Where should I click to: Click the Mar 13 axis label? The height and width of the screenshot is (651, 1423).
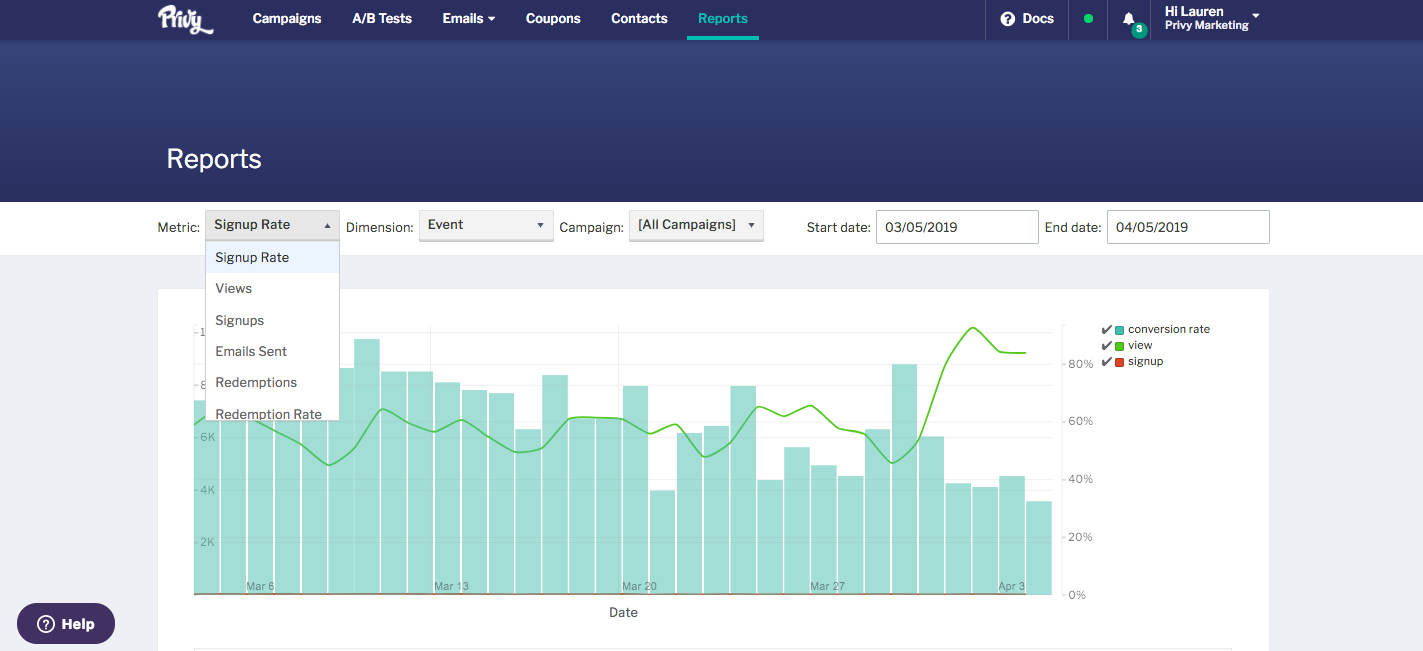451,587
